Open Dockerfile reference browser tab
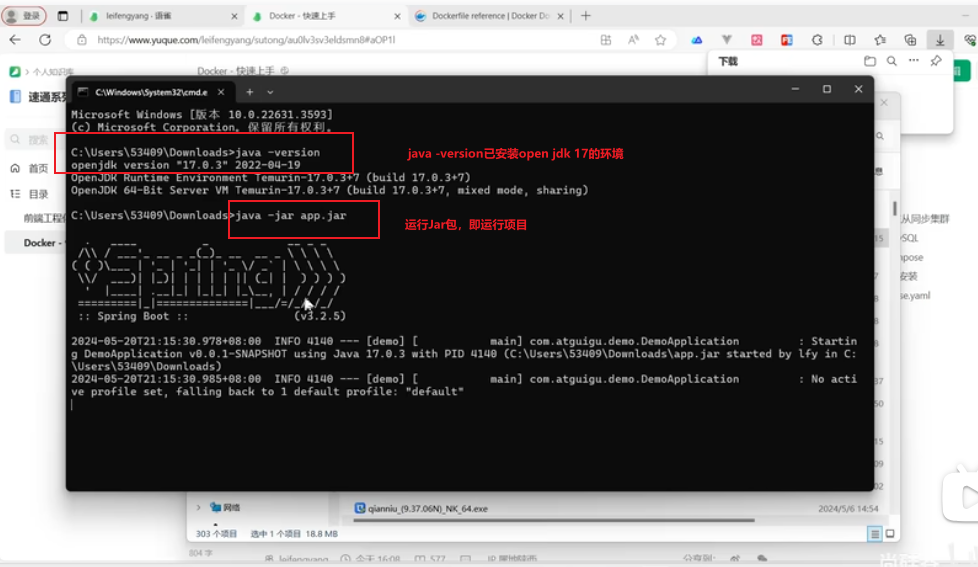 pyautogui.click(x=490, y=16)
